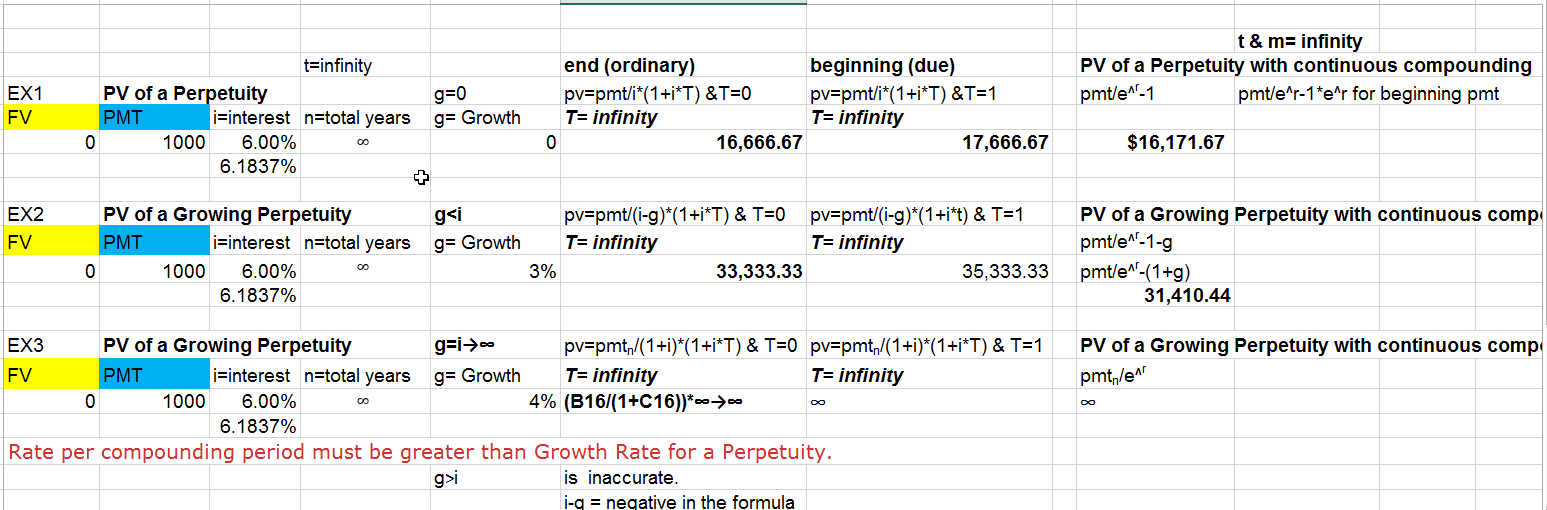
Task: Select the growth value 0 in EX1 block
Action: tap(495, 142)
